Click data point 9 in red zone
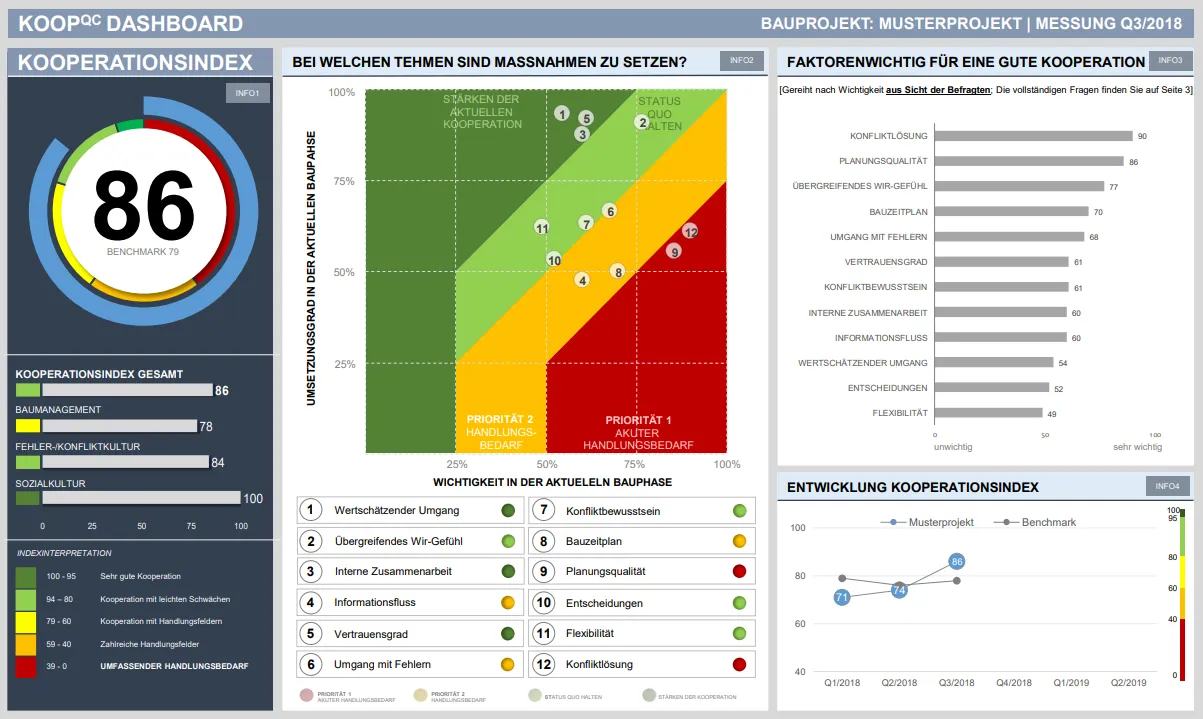The width and height of the screenshot is (1203, 719). [x=675, y=251]
